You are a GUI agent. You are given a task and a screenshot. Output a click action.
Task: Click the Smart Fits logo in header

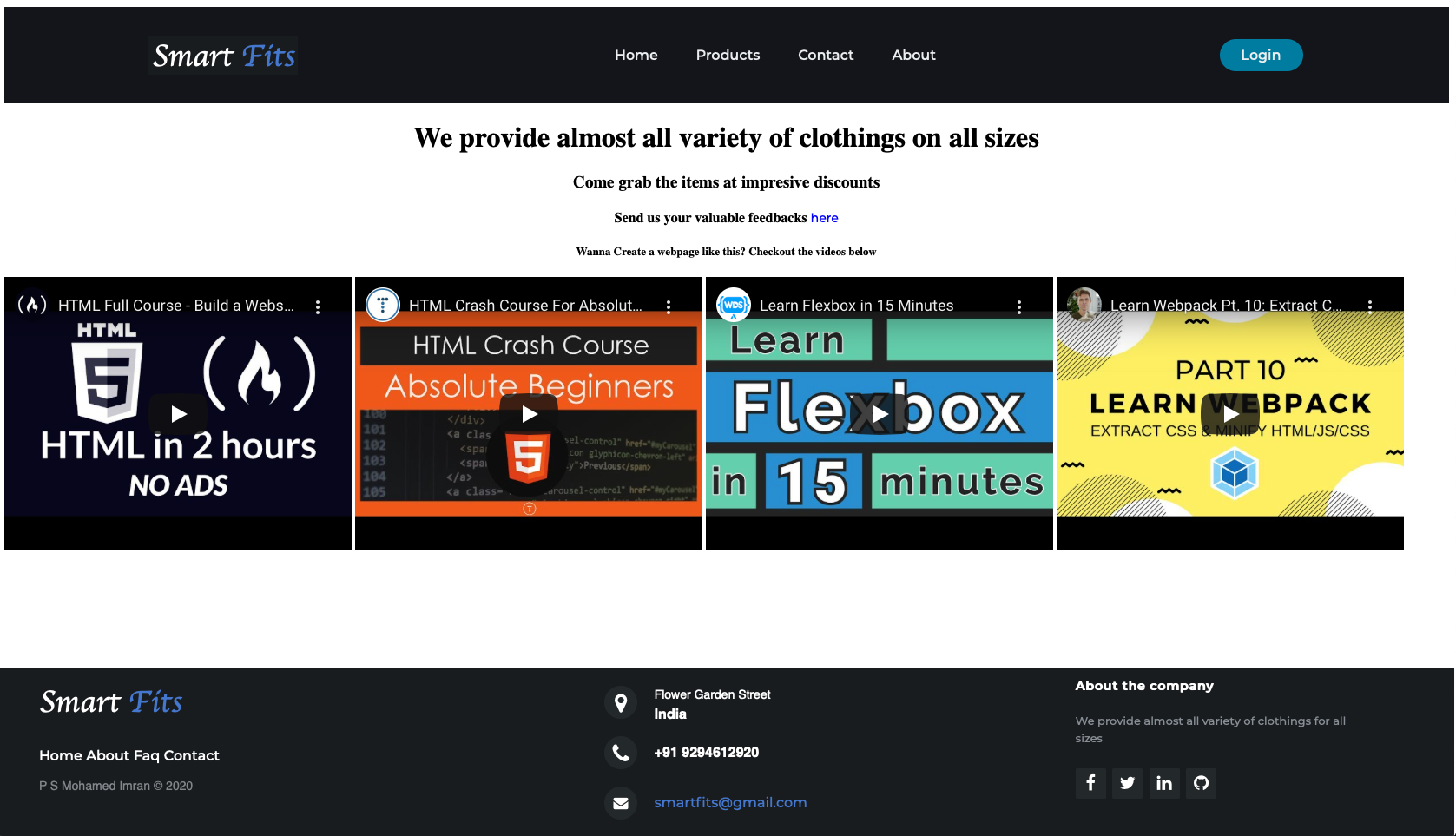pos(223,56)
